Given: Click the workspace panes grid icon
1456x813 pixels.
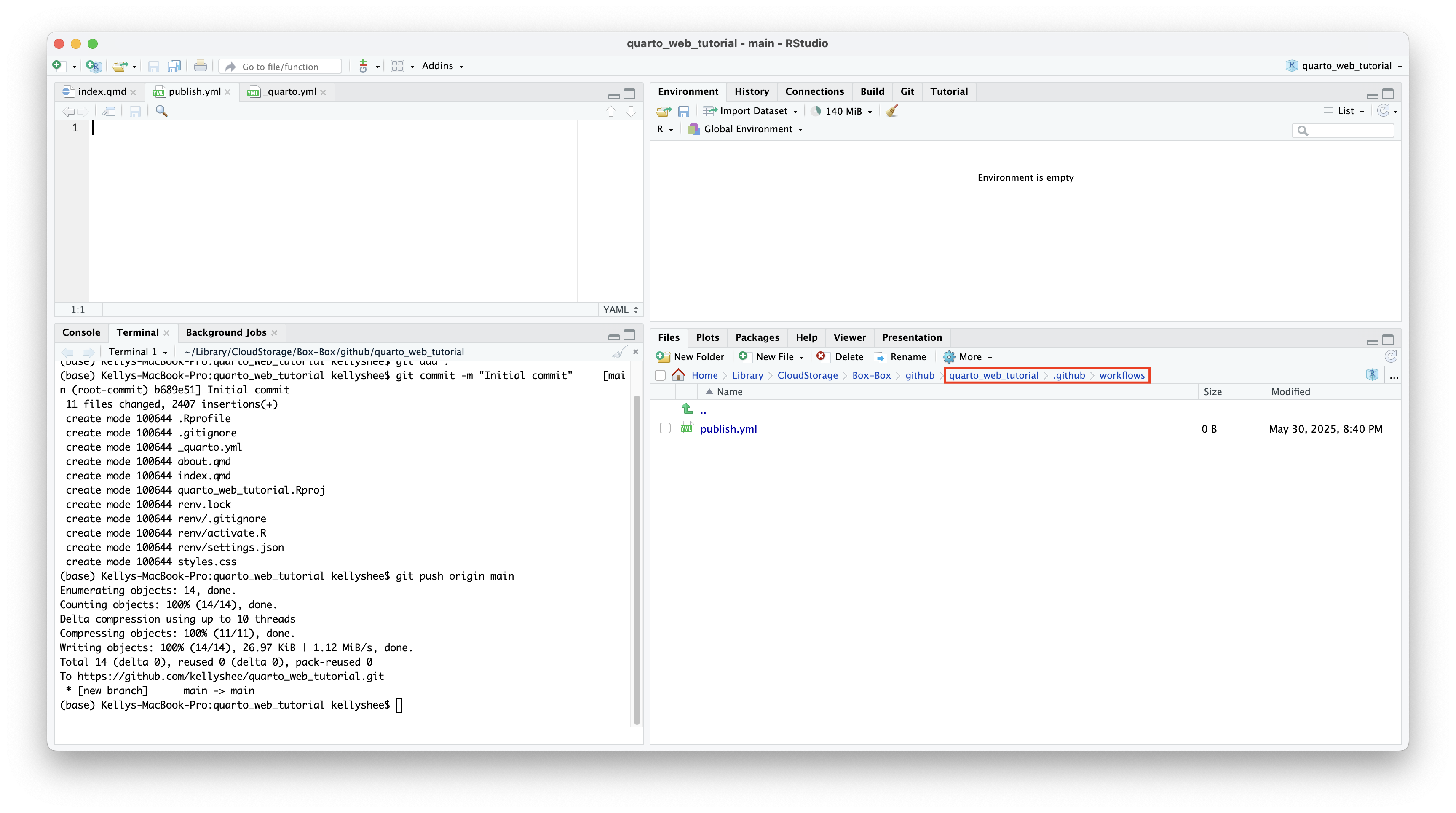Looking at the screenshot, I should tap(397, 66).
